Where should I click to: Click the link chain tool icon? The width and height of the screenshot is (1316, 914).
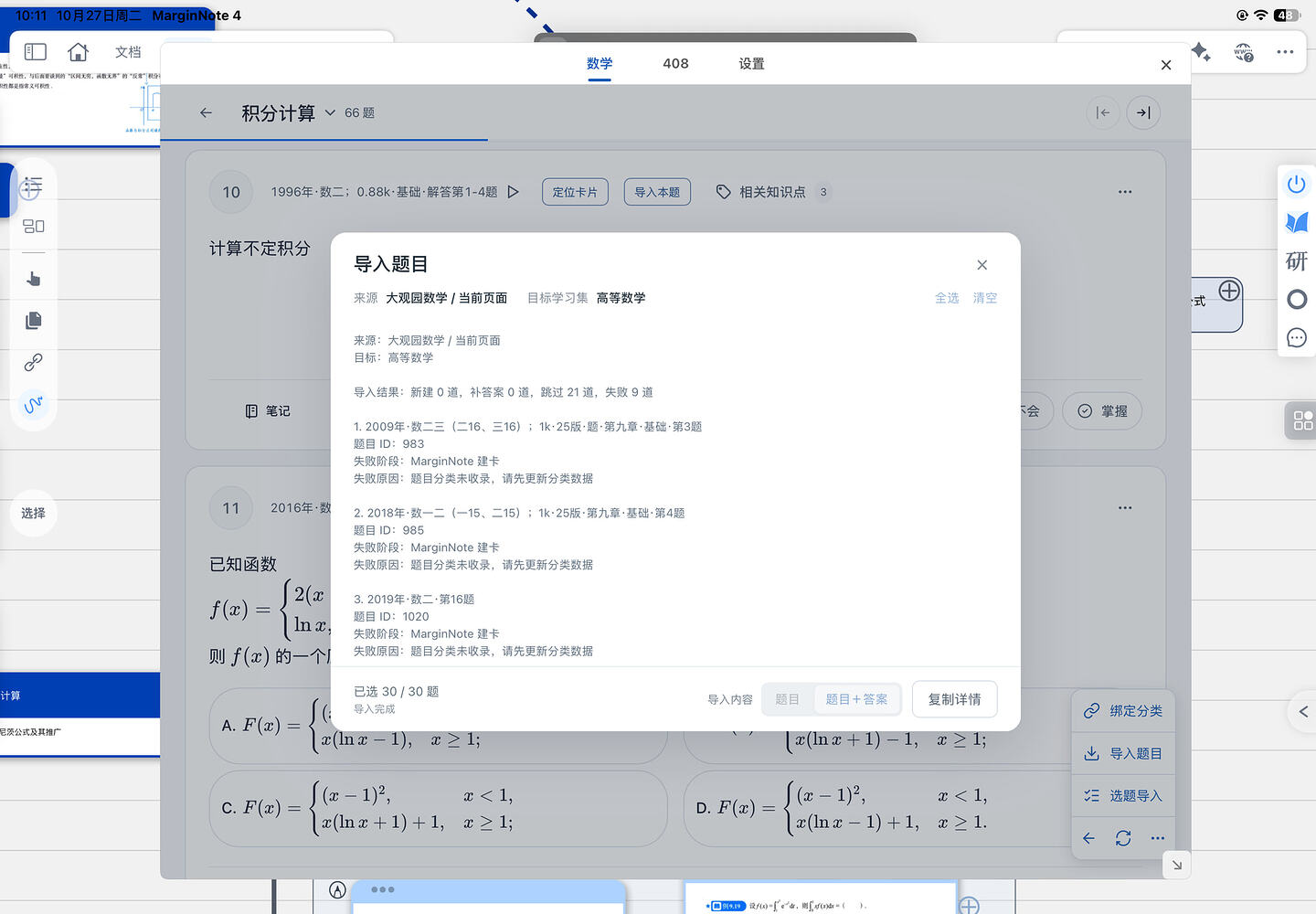[34, 362]
